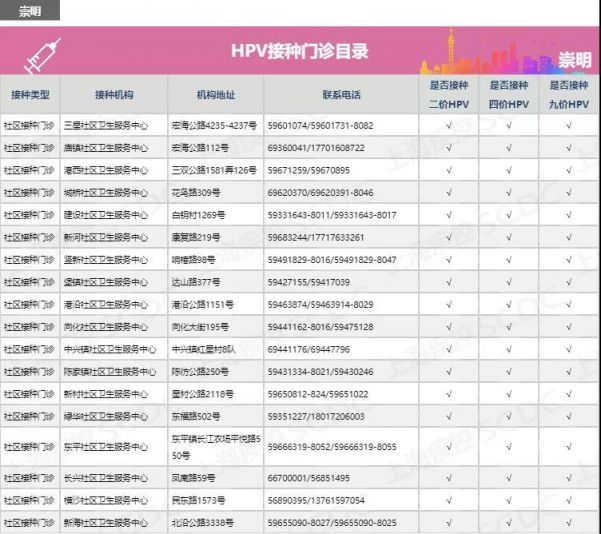Click phone 69360041/17701608722
Image resolution: width=601 pixels, height=534 pixels.
tap(316, 148)
